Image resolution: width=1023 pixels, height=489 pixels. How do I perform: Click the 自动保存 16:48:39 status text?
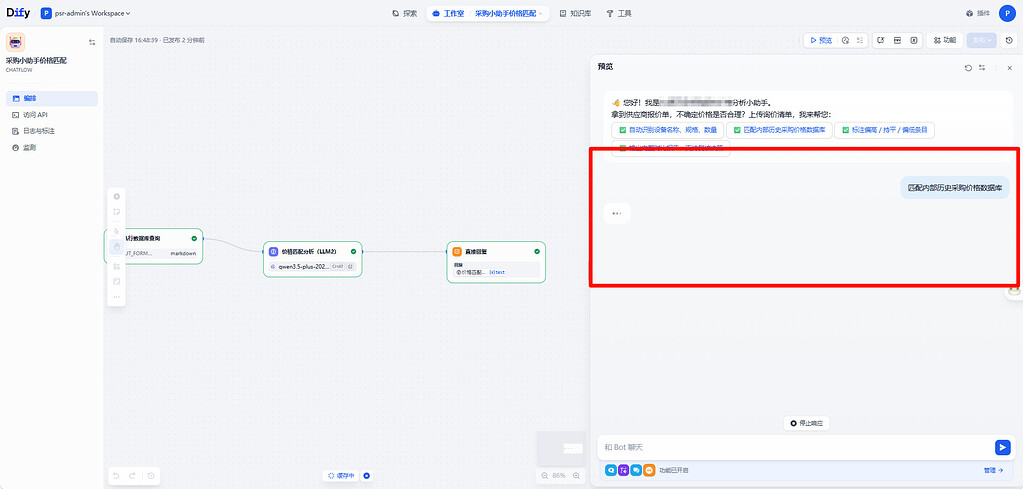coord(136,40)
